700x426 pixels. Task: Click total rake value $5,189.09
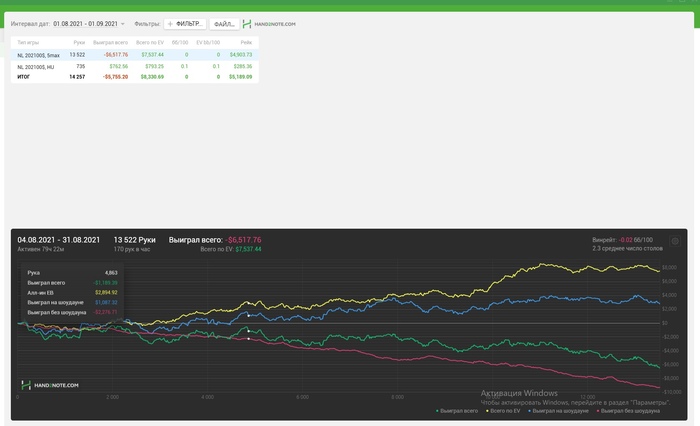[x=241, y=77]
